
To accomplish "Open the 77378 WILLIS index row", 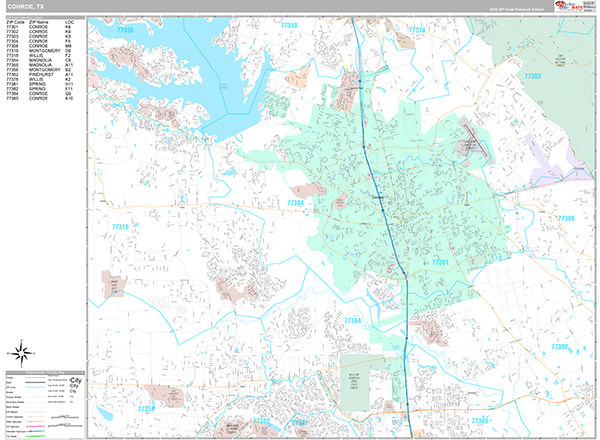I will coord(42,79).
